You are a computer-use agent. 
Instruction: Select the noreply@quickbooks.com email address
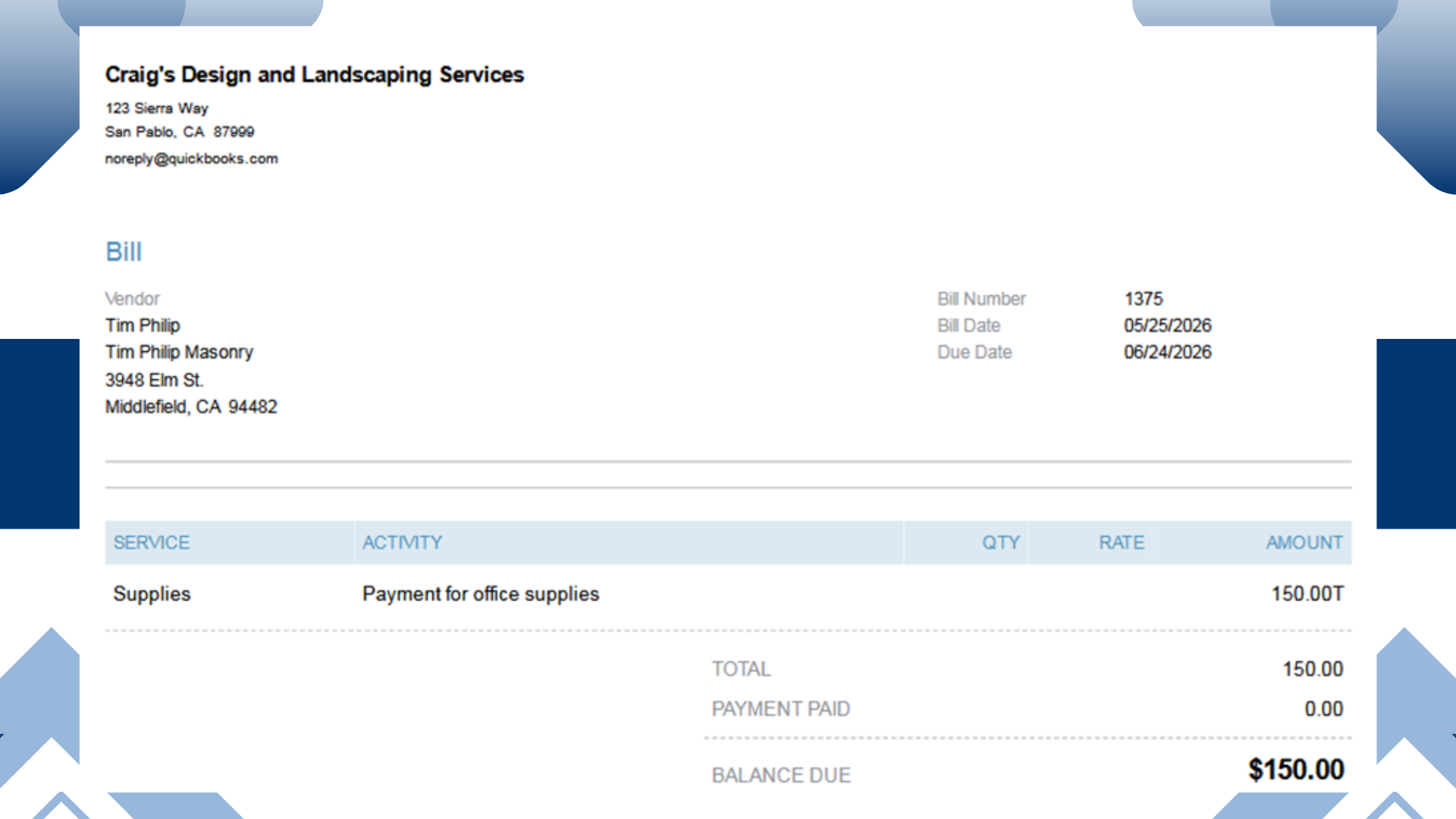coord(192,158)
